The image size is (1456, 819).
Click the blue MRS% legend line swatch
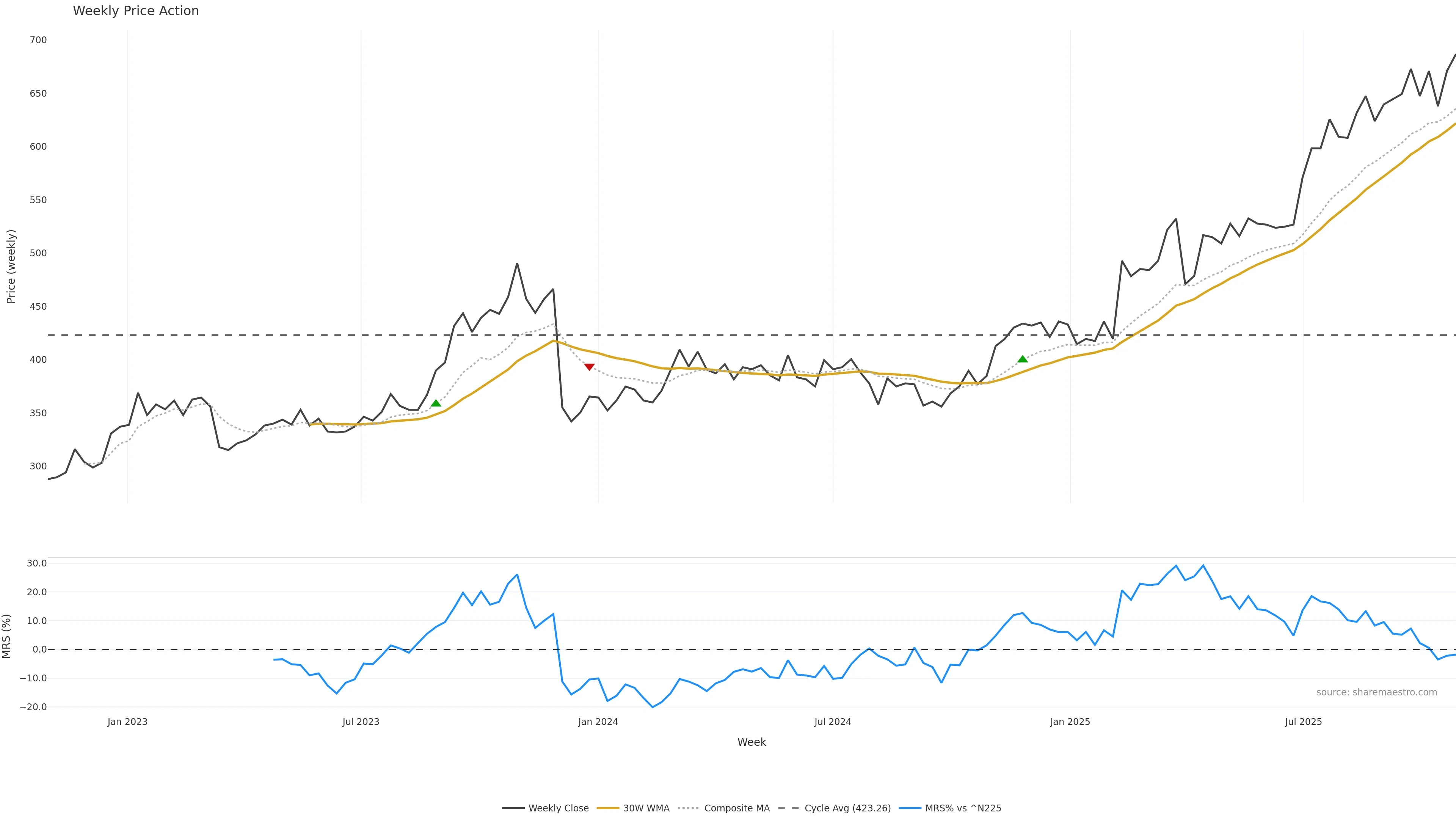(x=910, y=808)
